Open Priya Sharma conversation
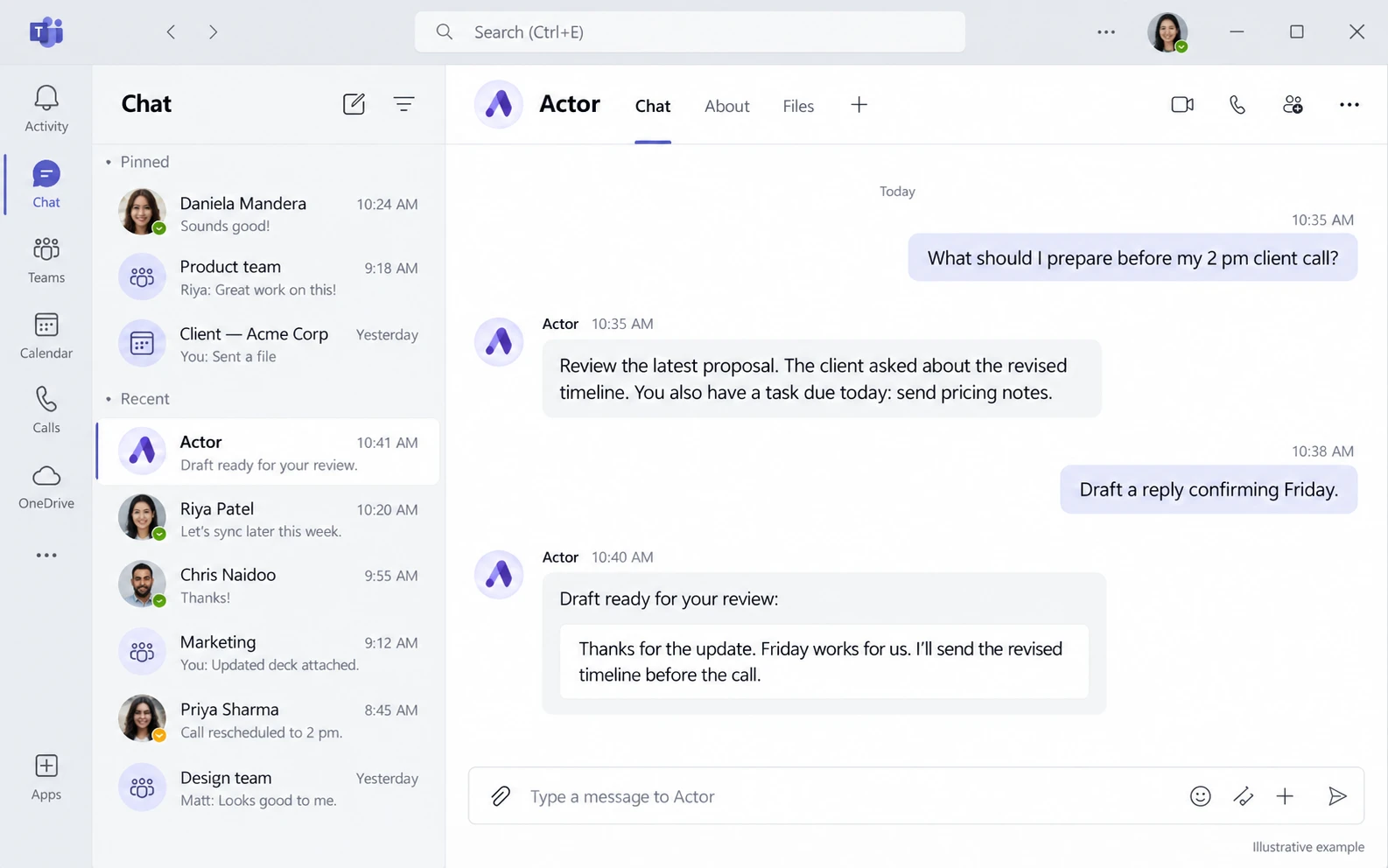This screenshot has height=868, width=1388. (268, 719)
